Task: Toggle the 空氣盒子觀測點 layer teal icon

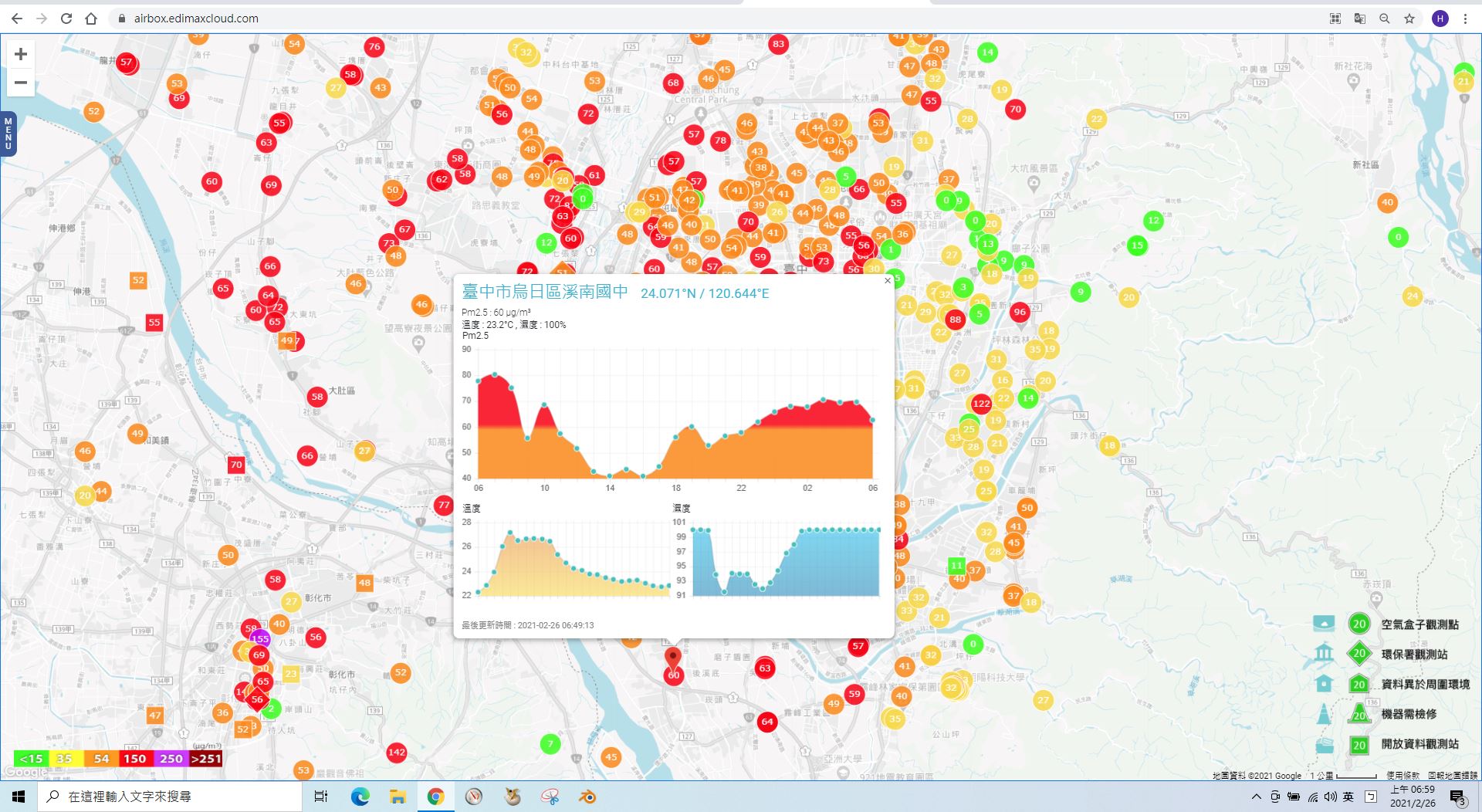Action: click(x=1324, y=624)
